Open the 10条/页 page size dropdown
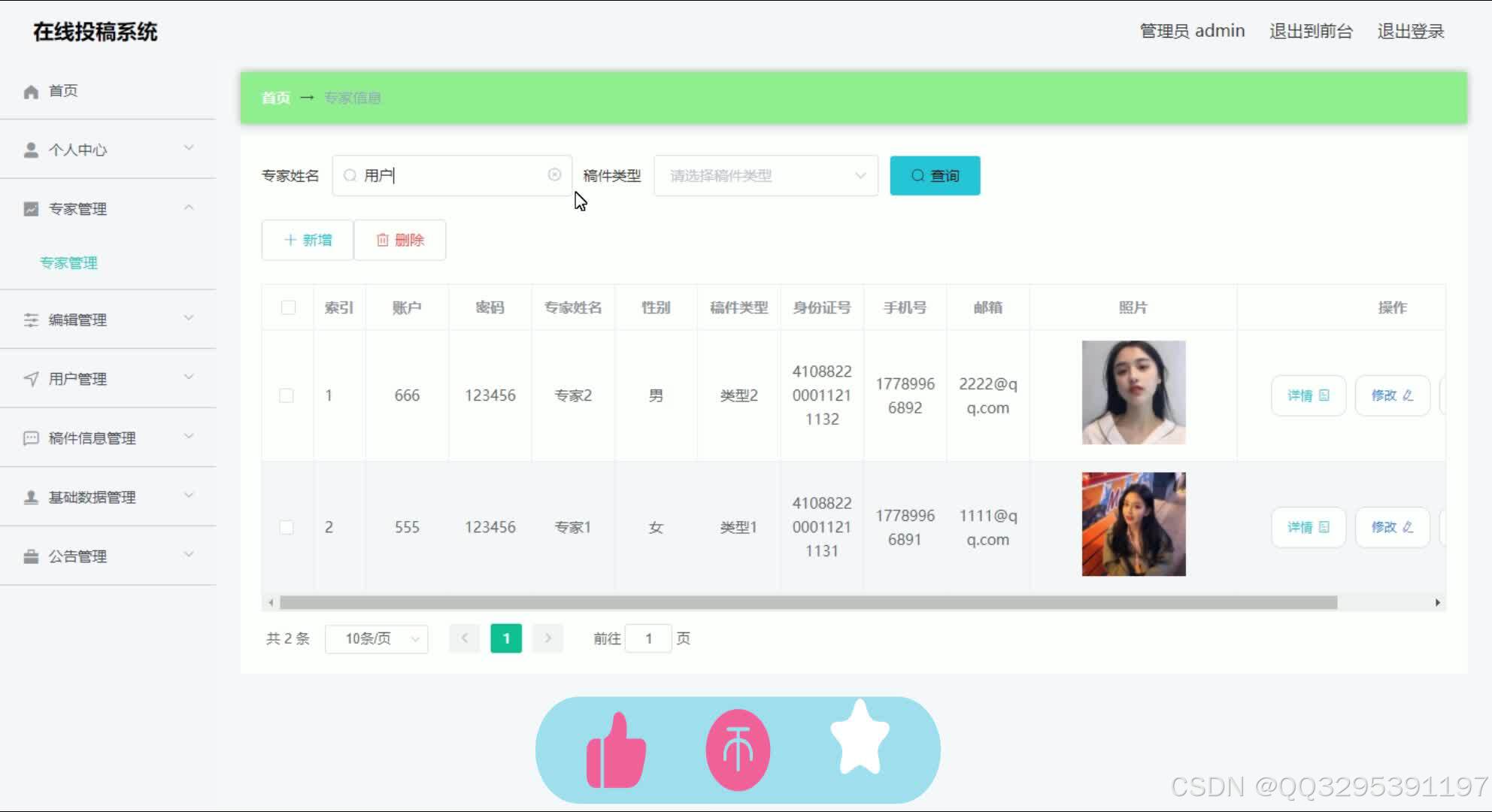 tap(376, 638)
